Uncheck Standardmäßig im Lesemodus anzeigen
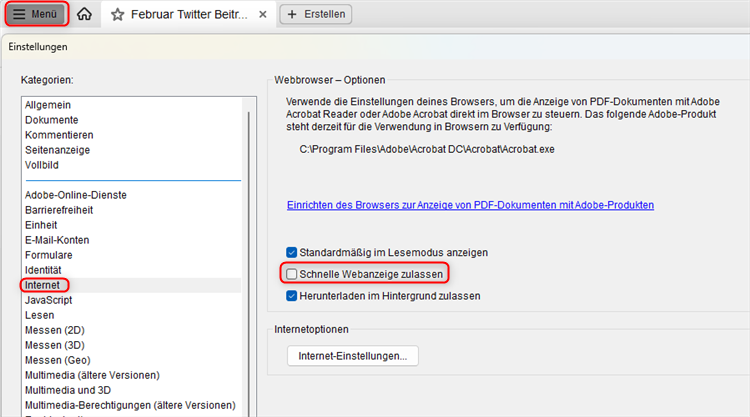 click(291, 252)
